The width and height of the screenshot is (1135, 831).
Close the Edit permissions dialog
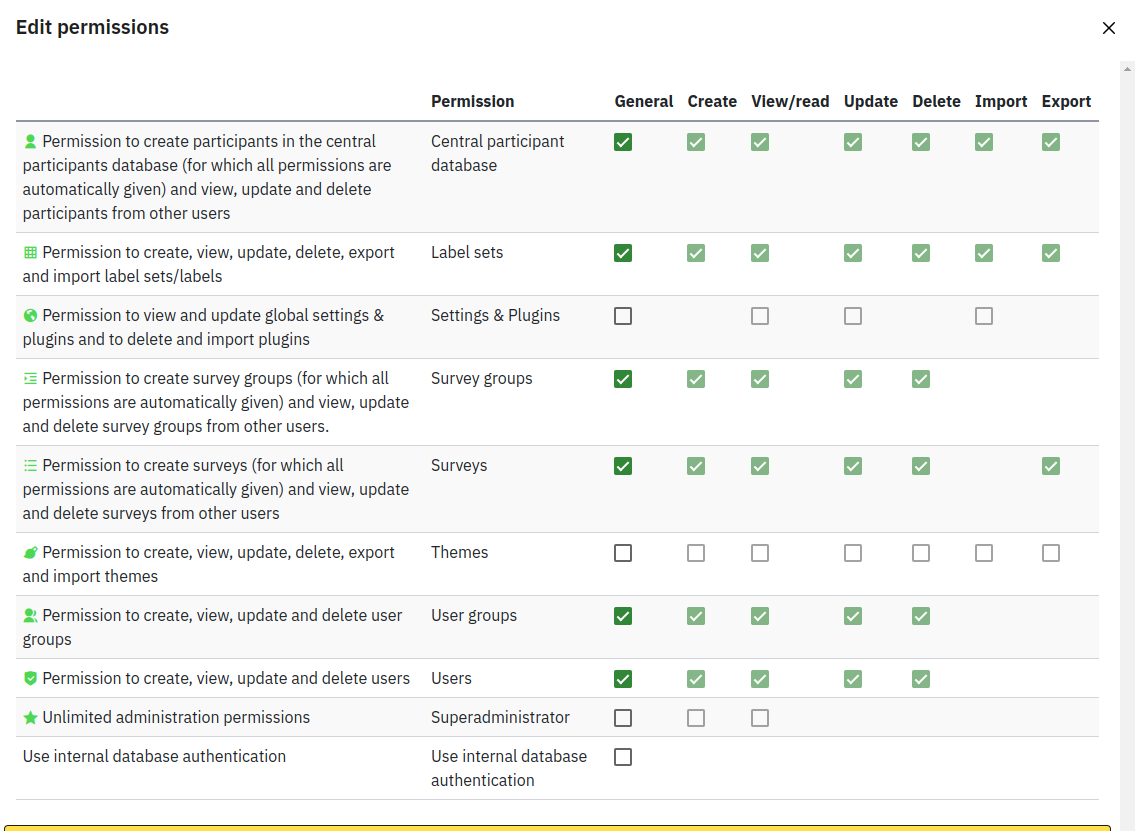coord(1108,28)
